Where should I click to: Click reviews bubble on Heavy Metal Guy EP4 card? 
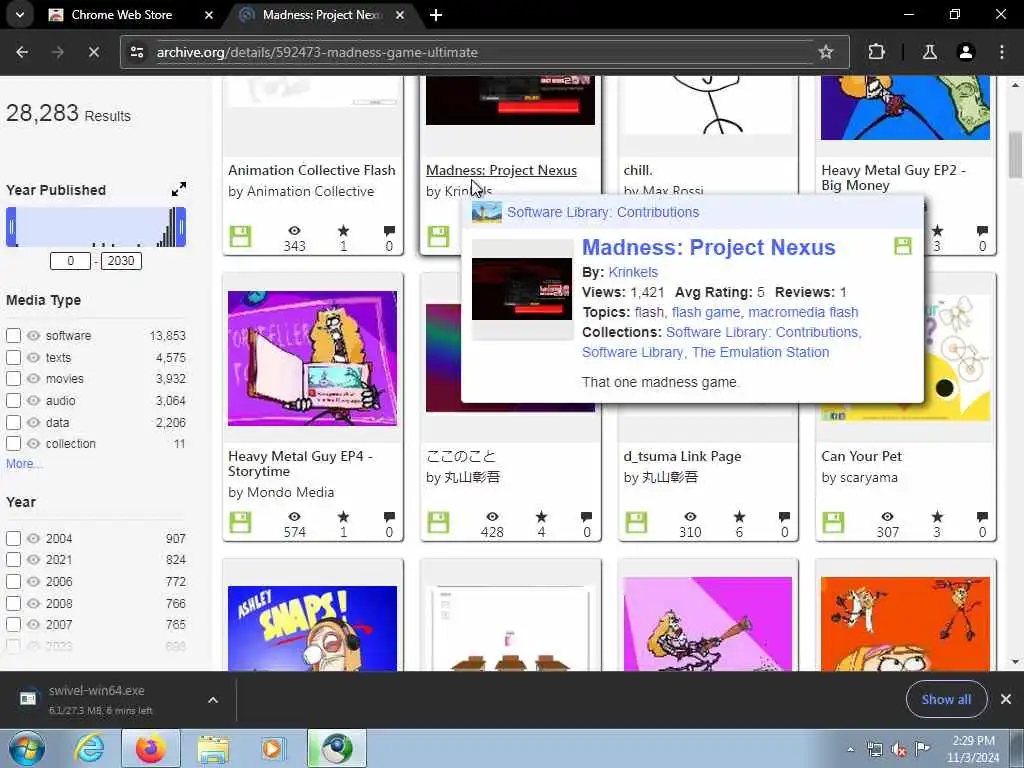click(389, 517)
